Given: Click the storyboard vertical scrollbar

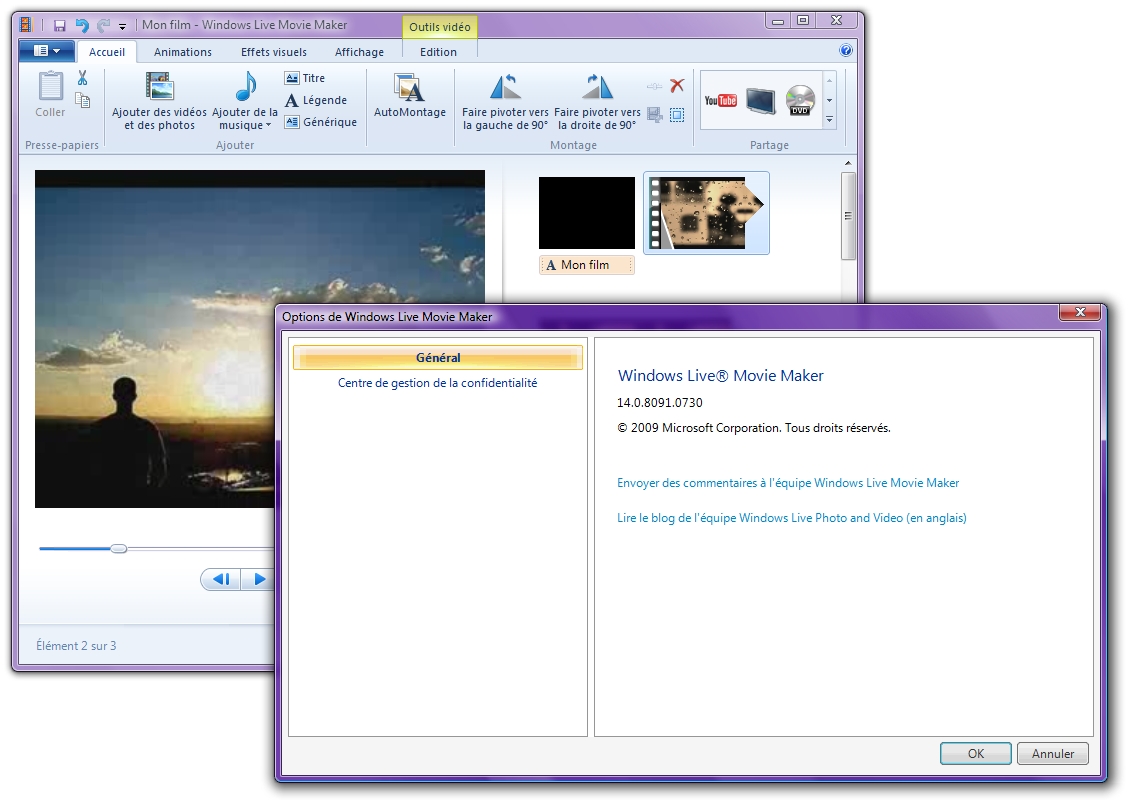Looking at the screenshot, I should point(848,216).
